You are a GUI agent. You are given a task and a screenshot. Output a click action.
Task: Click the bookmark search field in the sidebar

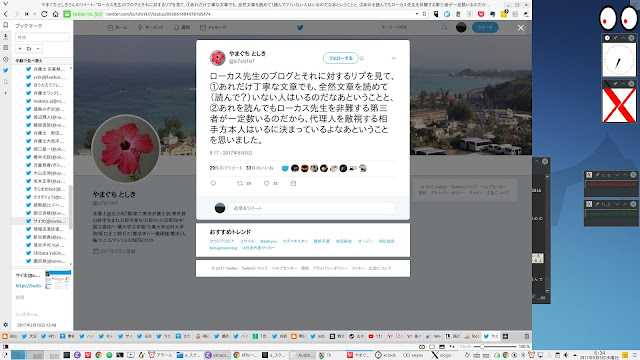42,37
